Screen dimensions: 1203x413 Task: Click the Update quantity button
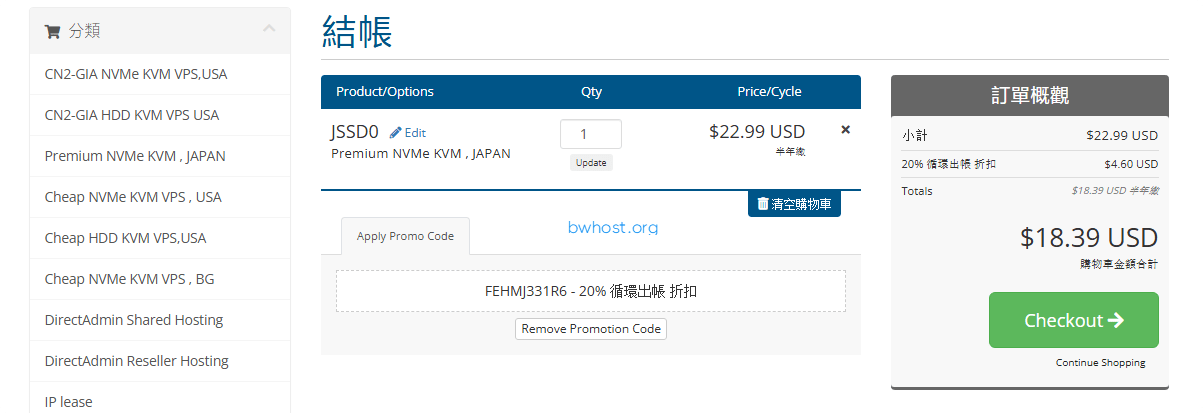[x=591, y=162]
